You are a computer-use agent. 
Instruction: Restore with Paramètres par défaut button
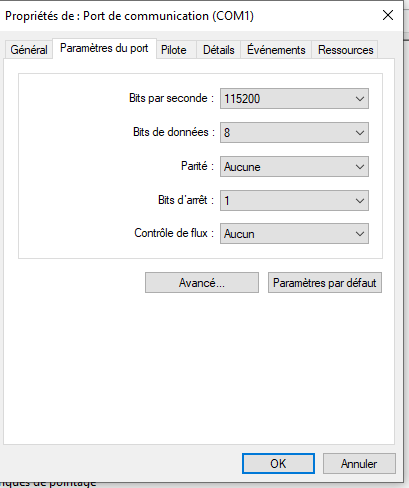(x=325, y=283)
